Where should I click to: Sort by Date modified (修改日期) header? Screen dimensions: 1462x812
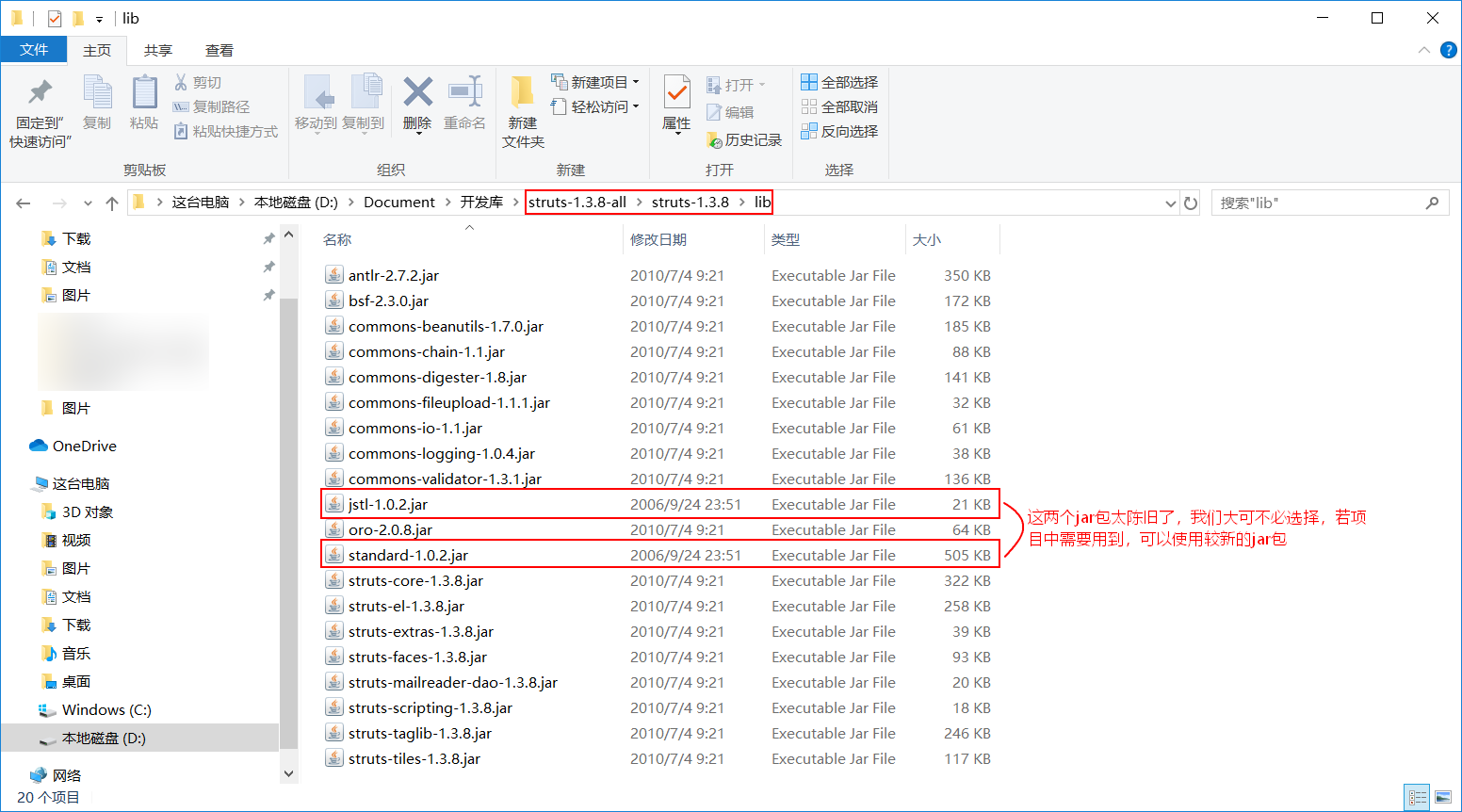point(658,240)
